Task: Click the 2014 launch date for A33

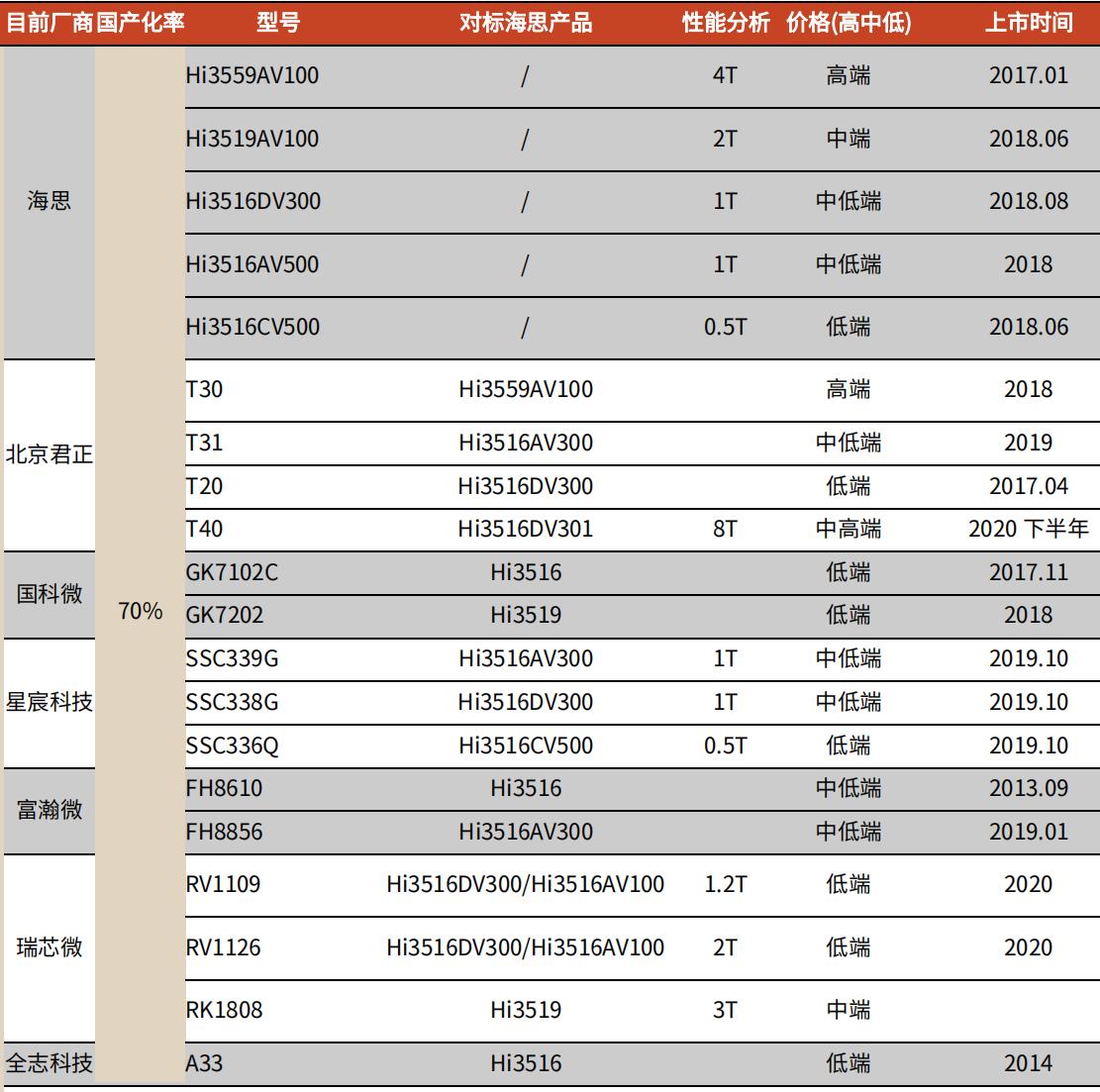Action: pos(1029,1063)
